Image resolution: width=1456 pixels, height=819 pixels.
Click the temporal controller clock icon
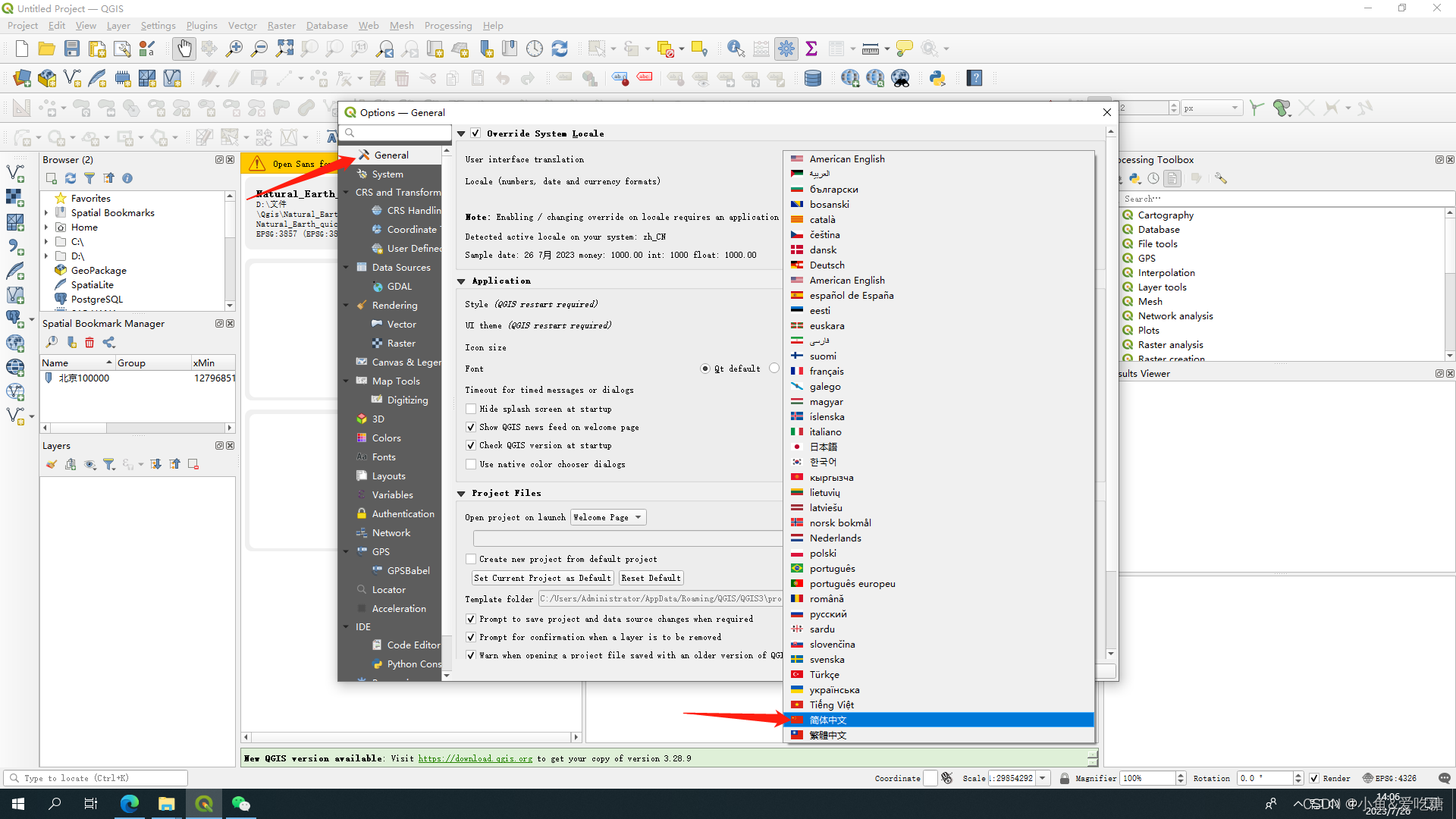535,49
